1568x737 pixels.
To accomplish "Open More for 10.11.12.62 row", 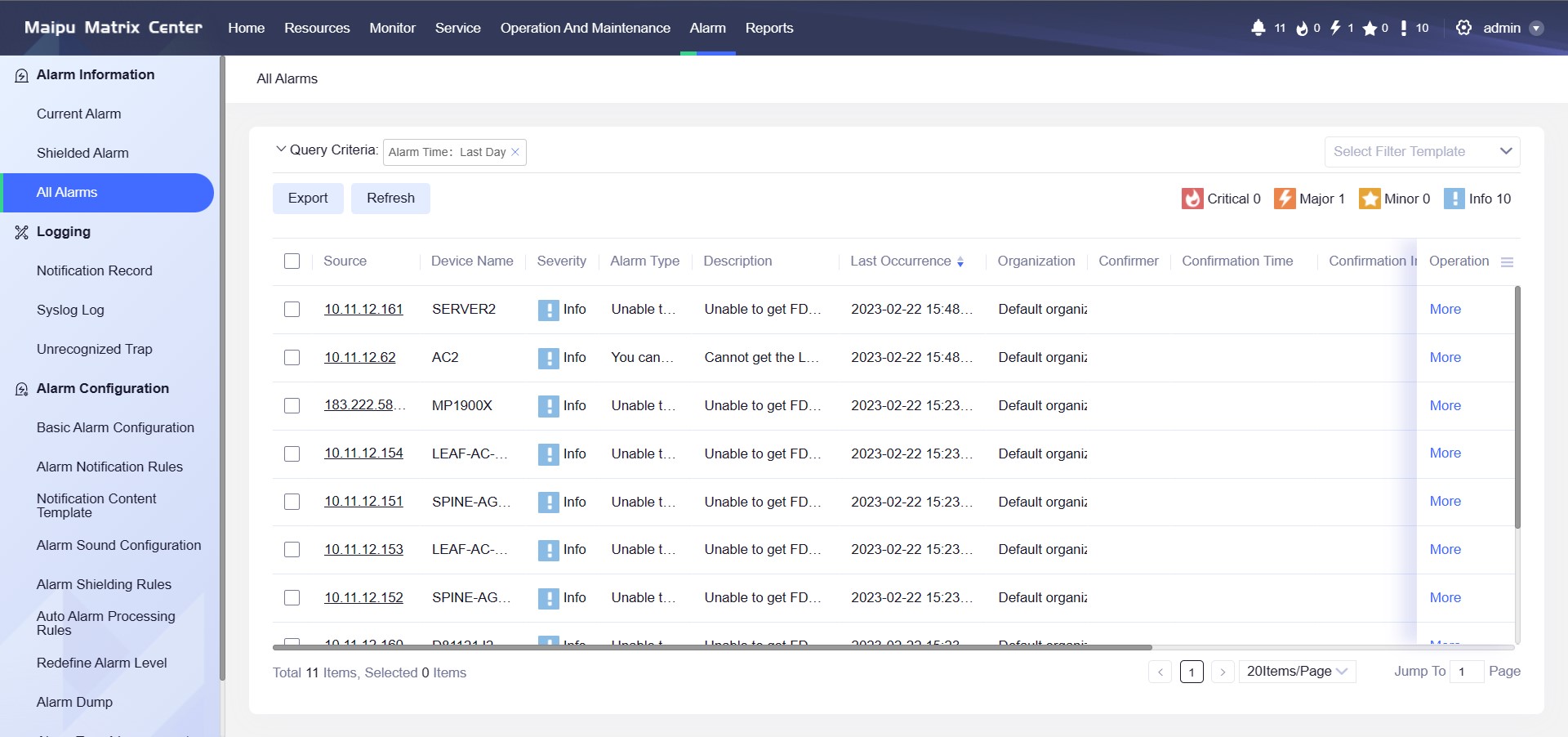I will click(x=1445, y=357).
